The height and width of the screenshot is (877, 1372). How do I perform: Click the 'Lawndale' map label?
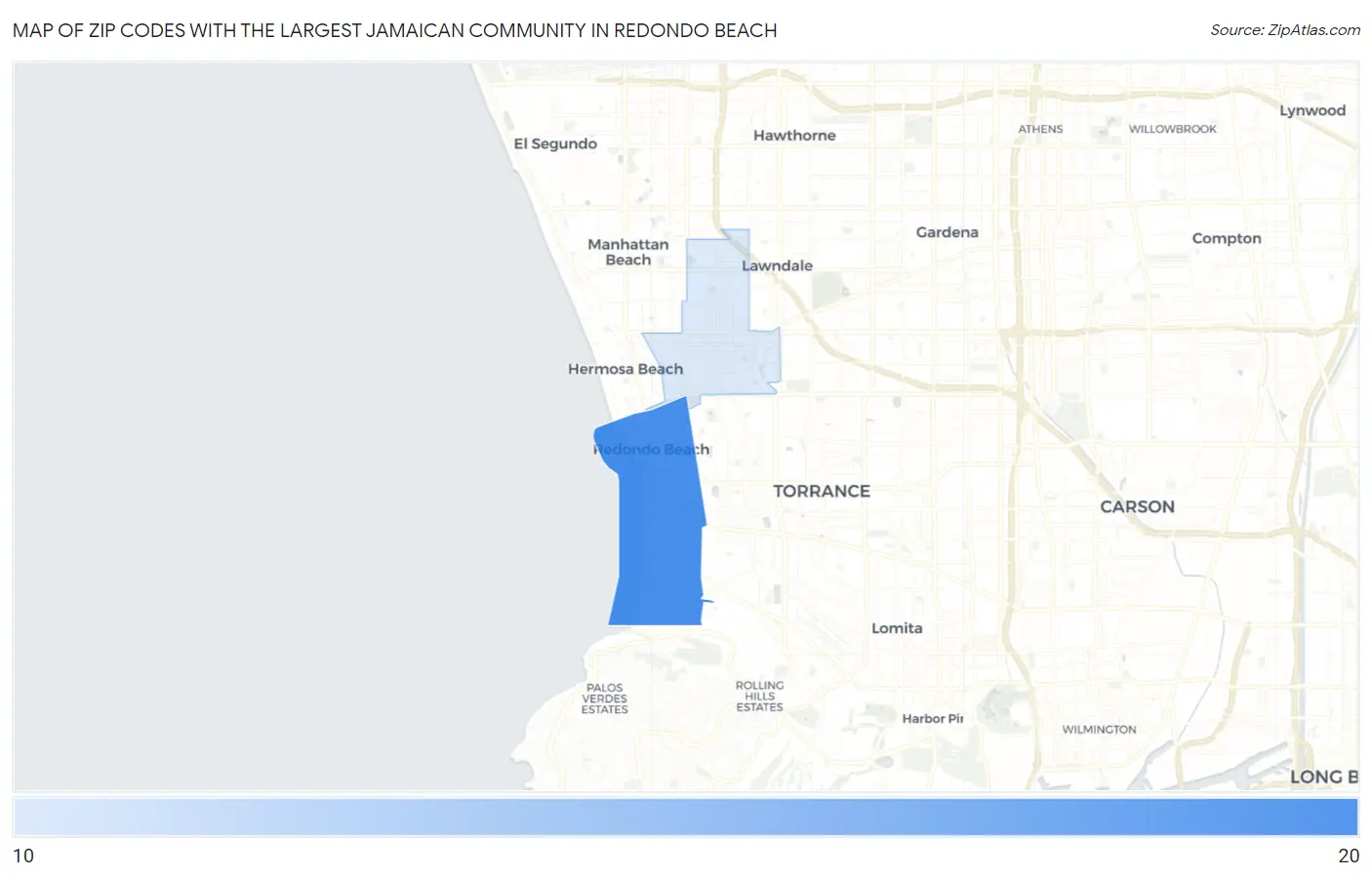click(x=777, y=265)
